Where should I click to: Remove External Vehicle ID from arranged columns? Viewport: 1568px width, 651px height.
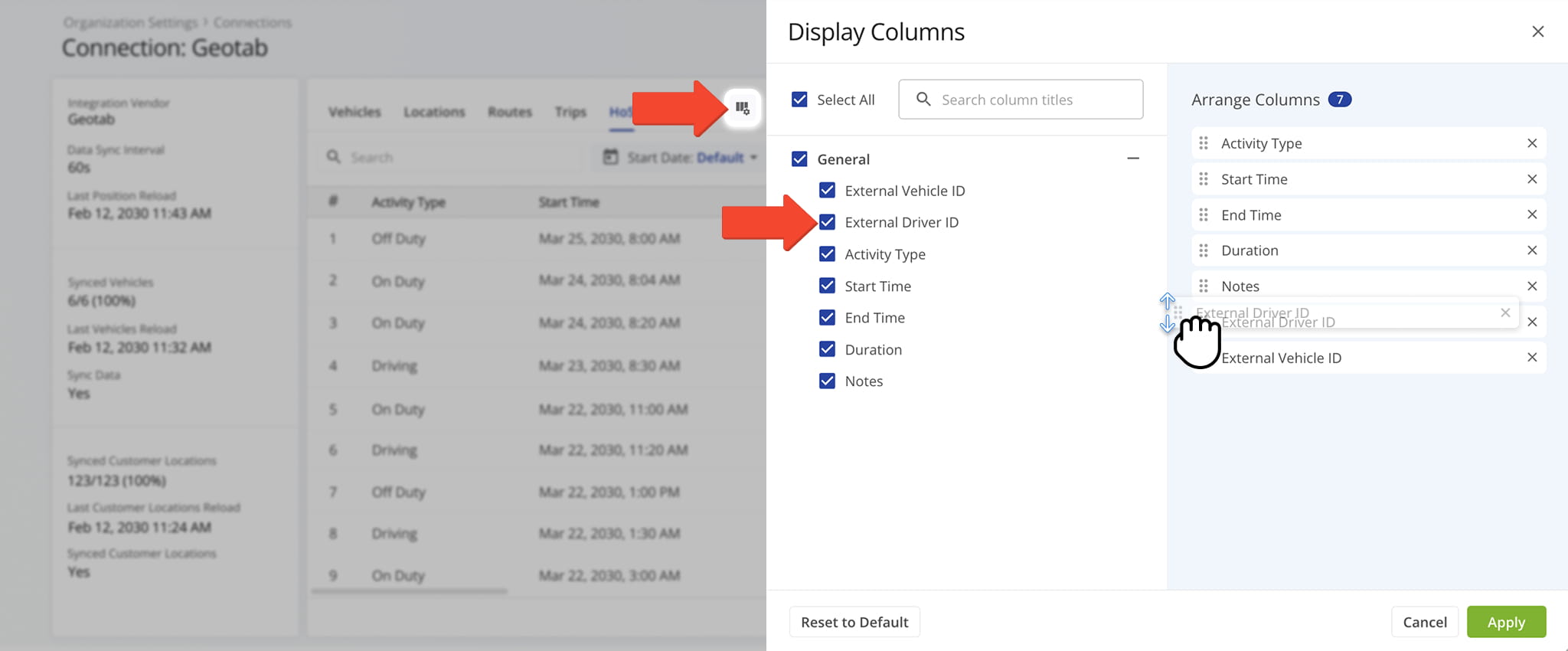pyautogui.click(x=1532, y=358)
